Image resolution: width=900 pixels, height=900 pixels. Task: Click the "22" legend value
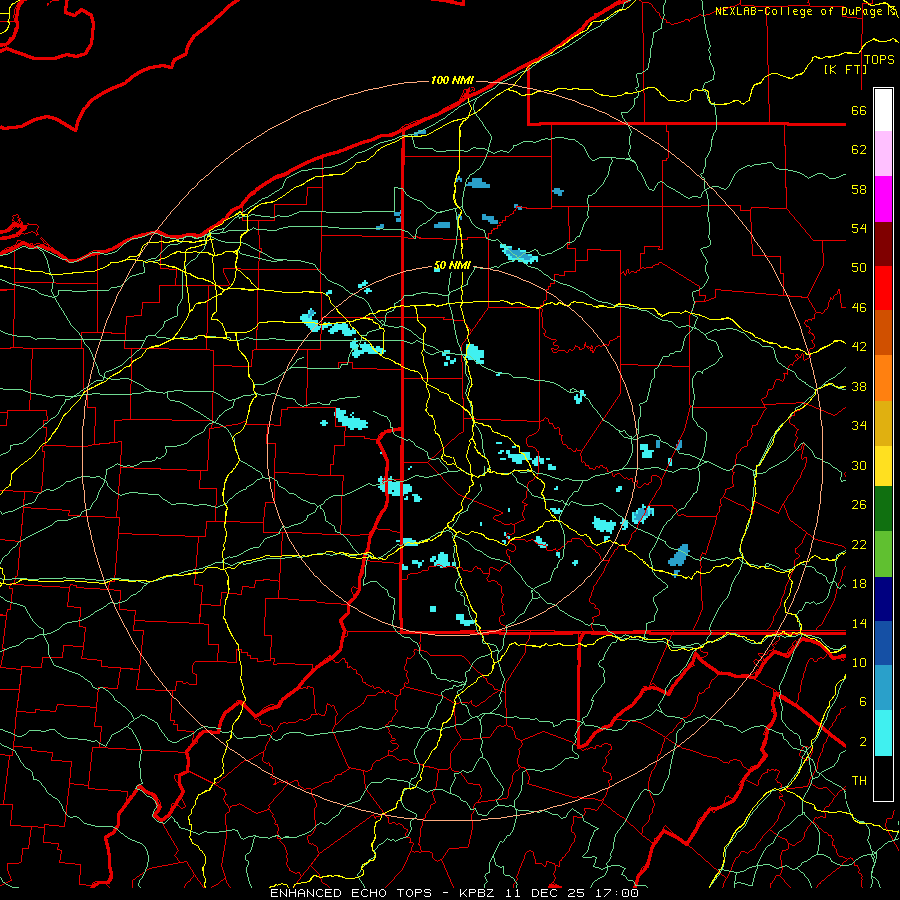pos(859,544)
